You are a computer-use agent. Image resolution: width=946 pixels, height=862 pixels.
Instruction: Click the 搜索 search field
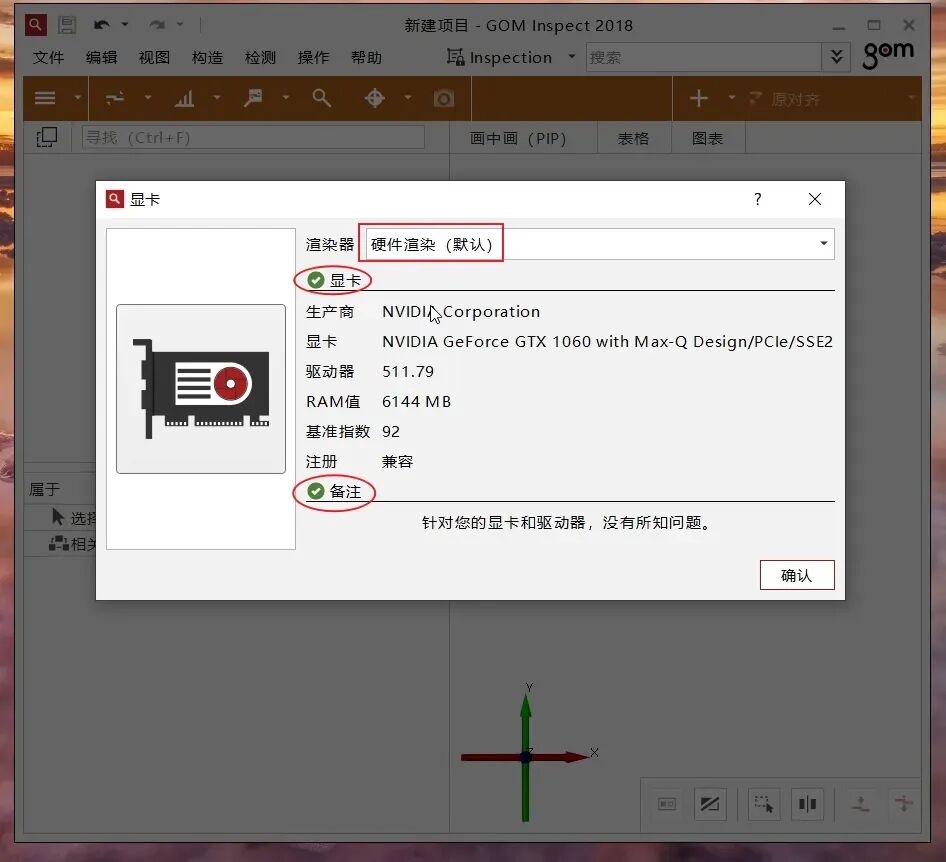tap(703, 57)
